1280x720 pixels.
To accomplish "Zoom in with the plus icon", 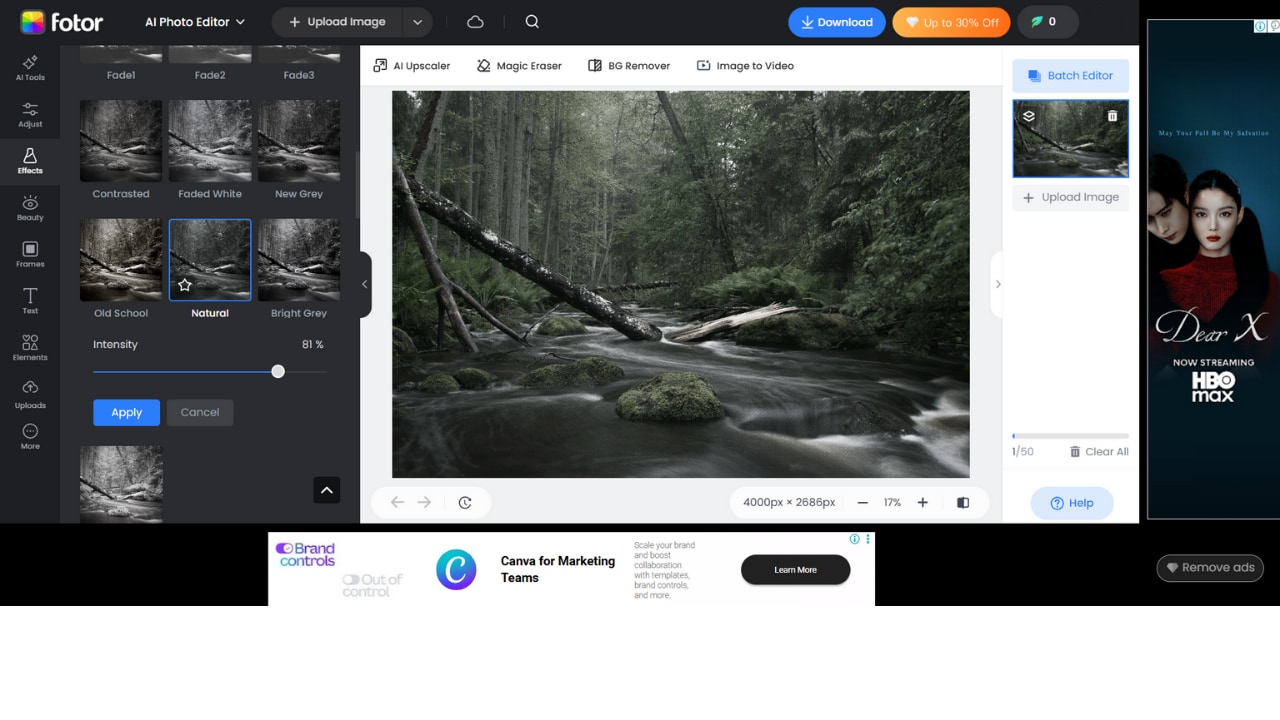I will point(922,503).
